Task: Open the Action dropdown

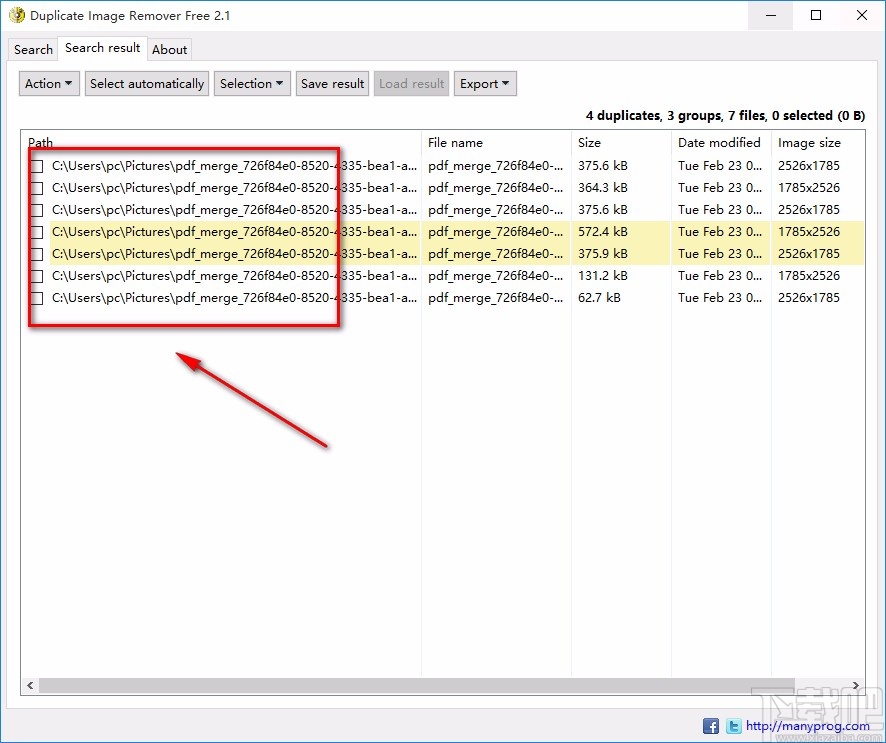Action: tap(48, 84)
